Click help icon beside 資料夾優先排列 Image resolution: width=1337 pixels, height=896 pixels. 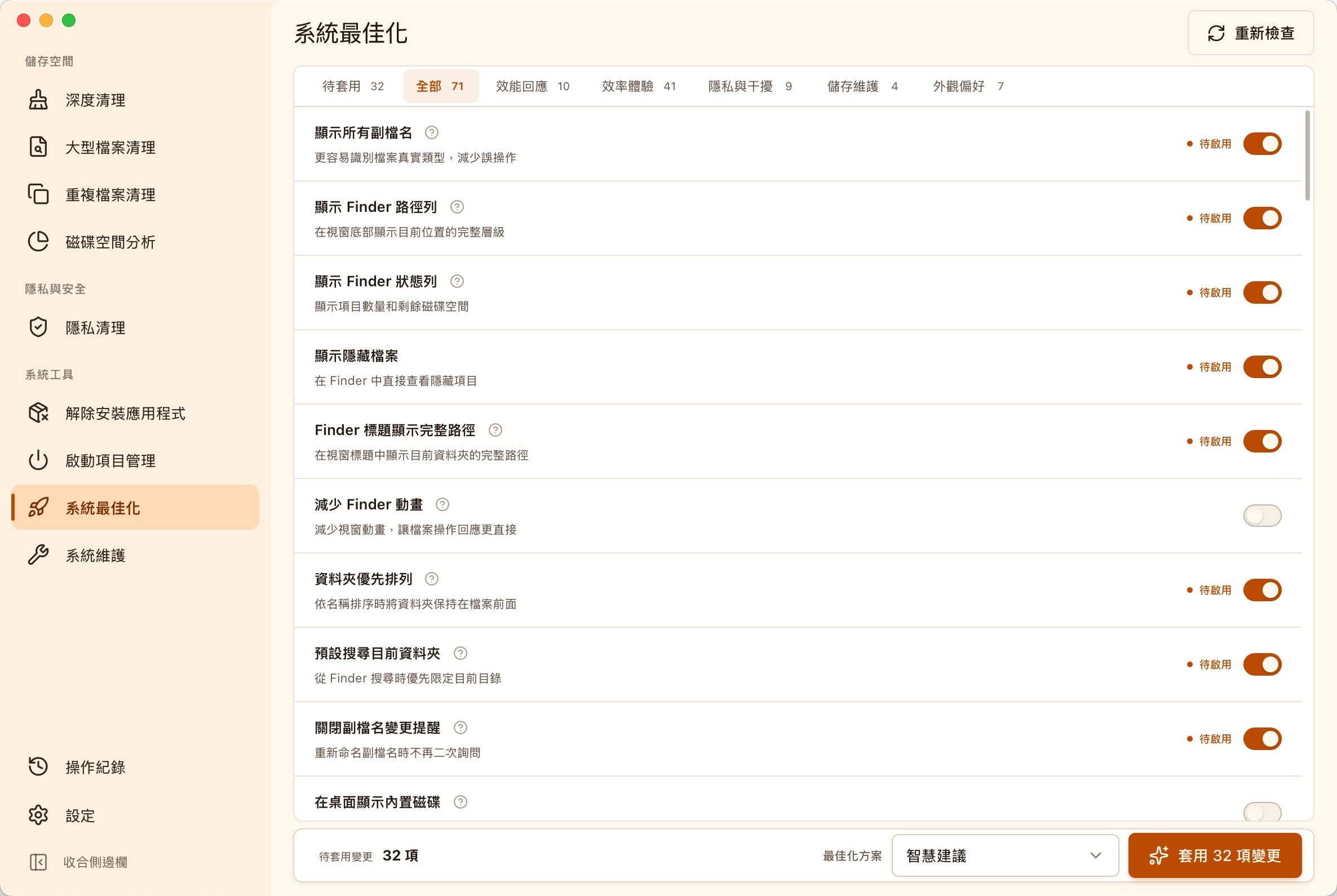(x=432, y=579)
